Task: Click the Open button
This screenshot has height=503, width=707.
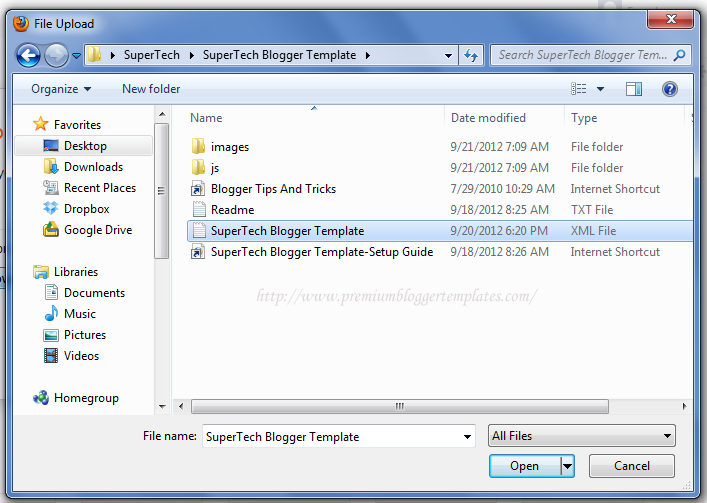Action: click(x=525, y=466)
